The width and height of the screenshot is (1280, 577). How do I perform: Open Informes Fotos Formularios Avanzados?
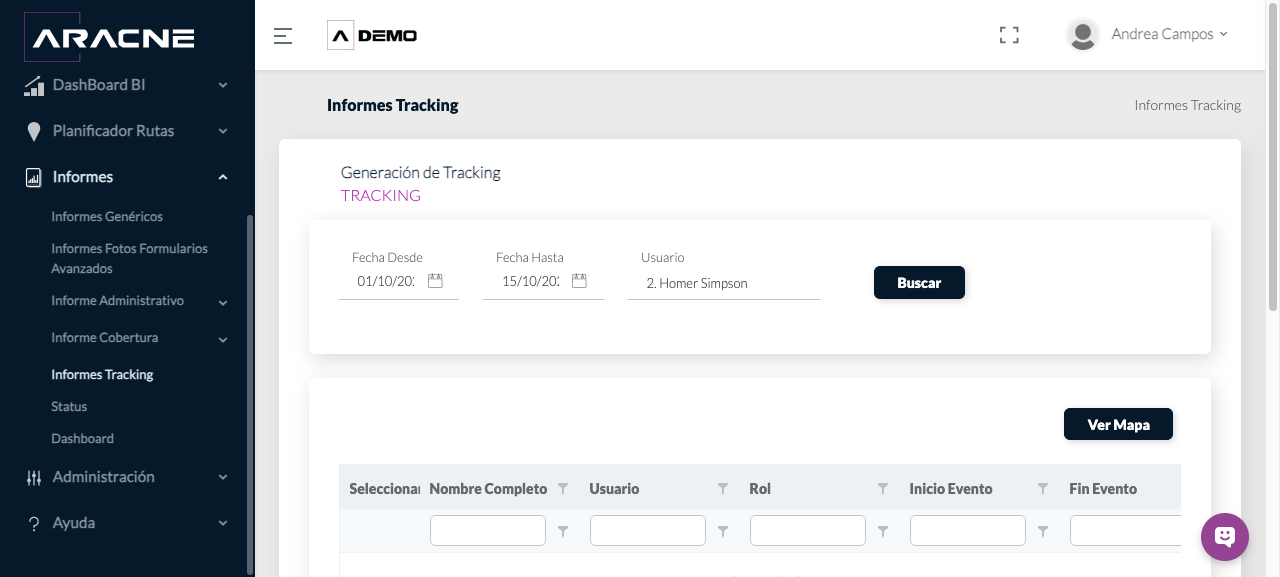(x=130, y=259)
